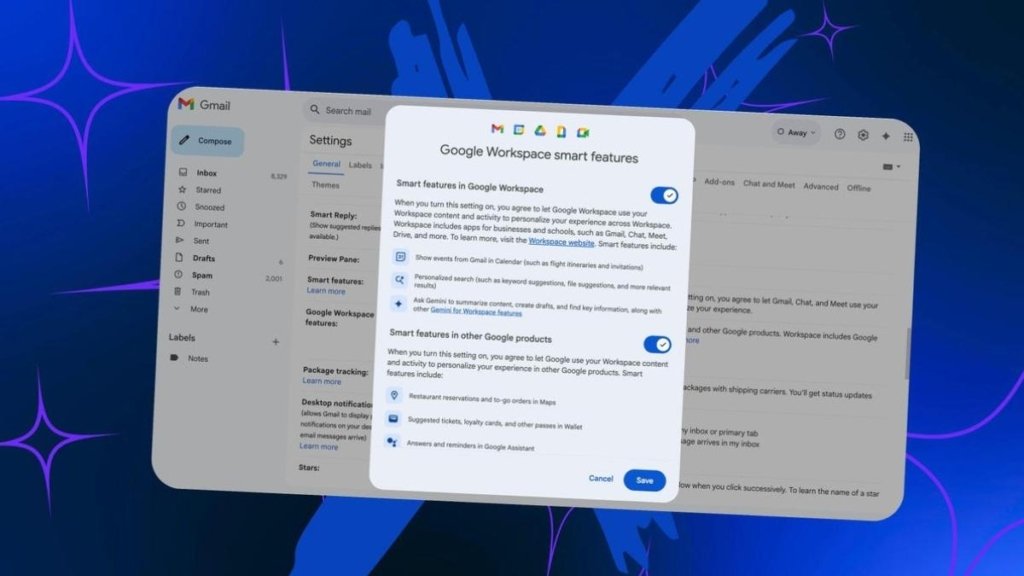Open the input tools dropdown arrow

point(892,167)
